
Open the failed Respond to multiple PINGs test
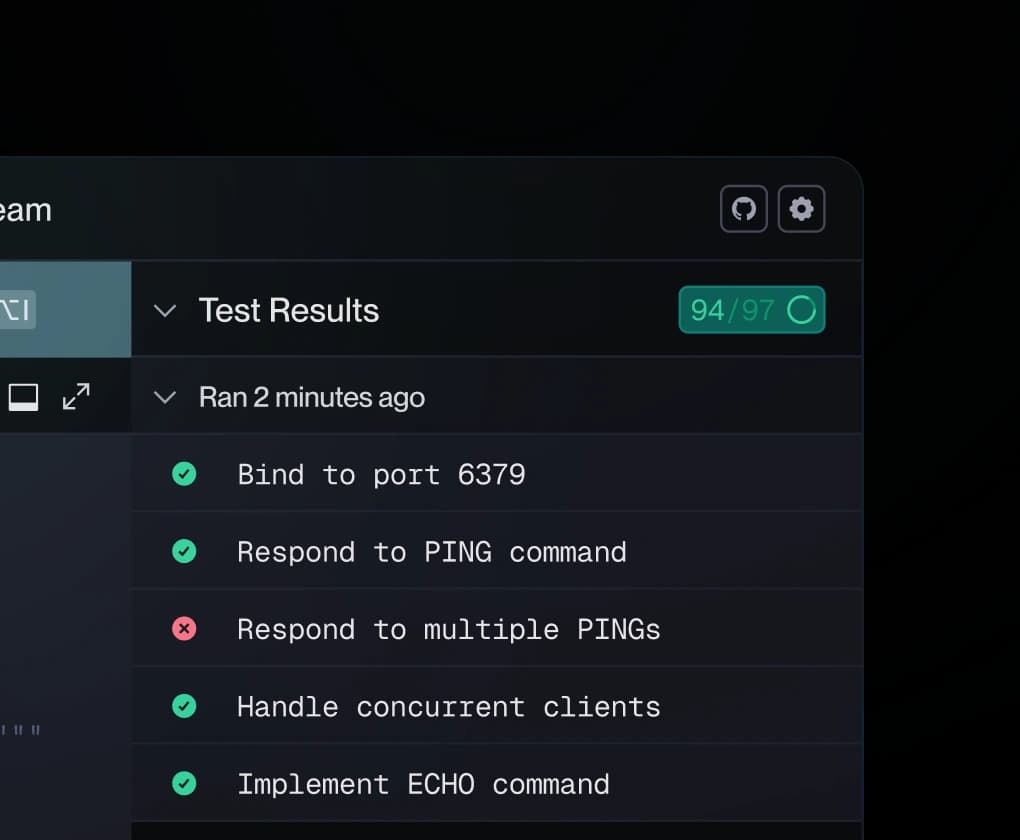pos(448,629)
